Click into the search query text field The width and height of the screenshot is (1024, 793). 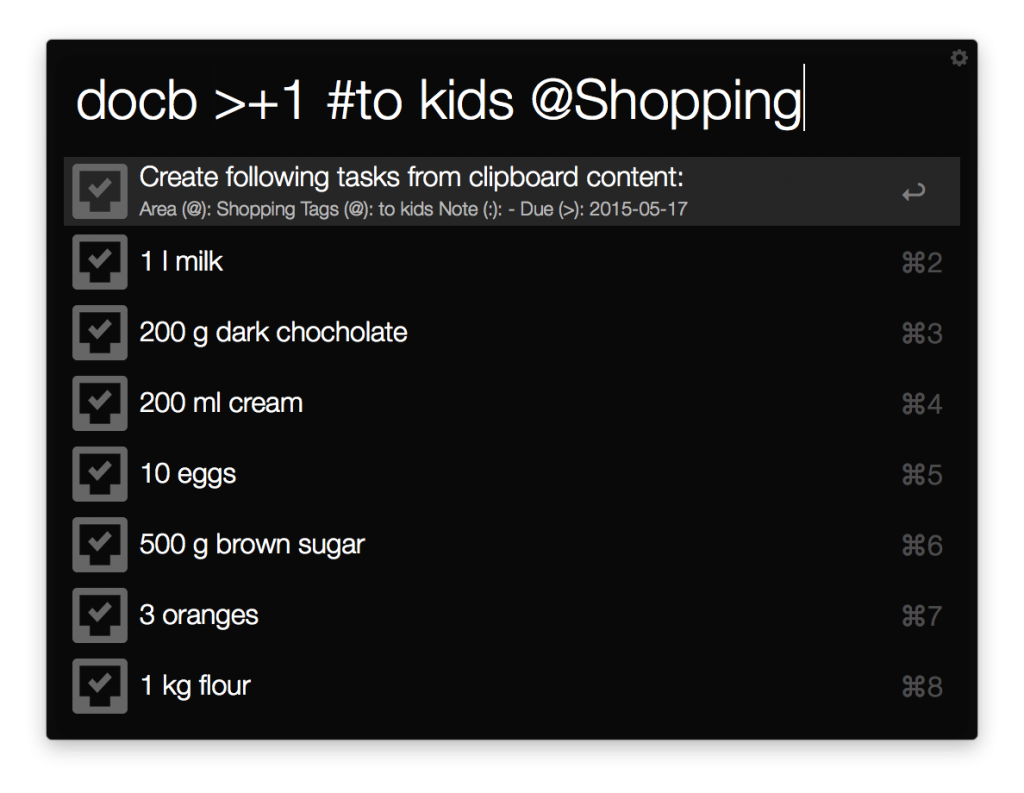(x=440, y=101)
